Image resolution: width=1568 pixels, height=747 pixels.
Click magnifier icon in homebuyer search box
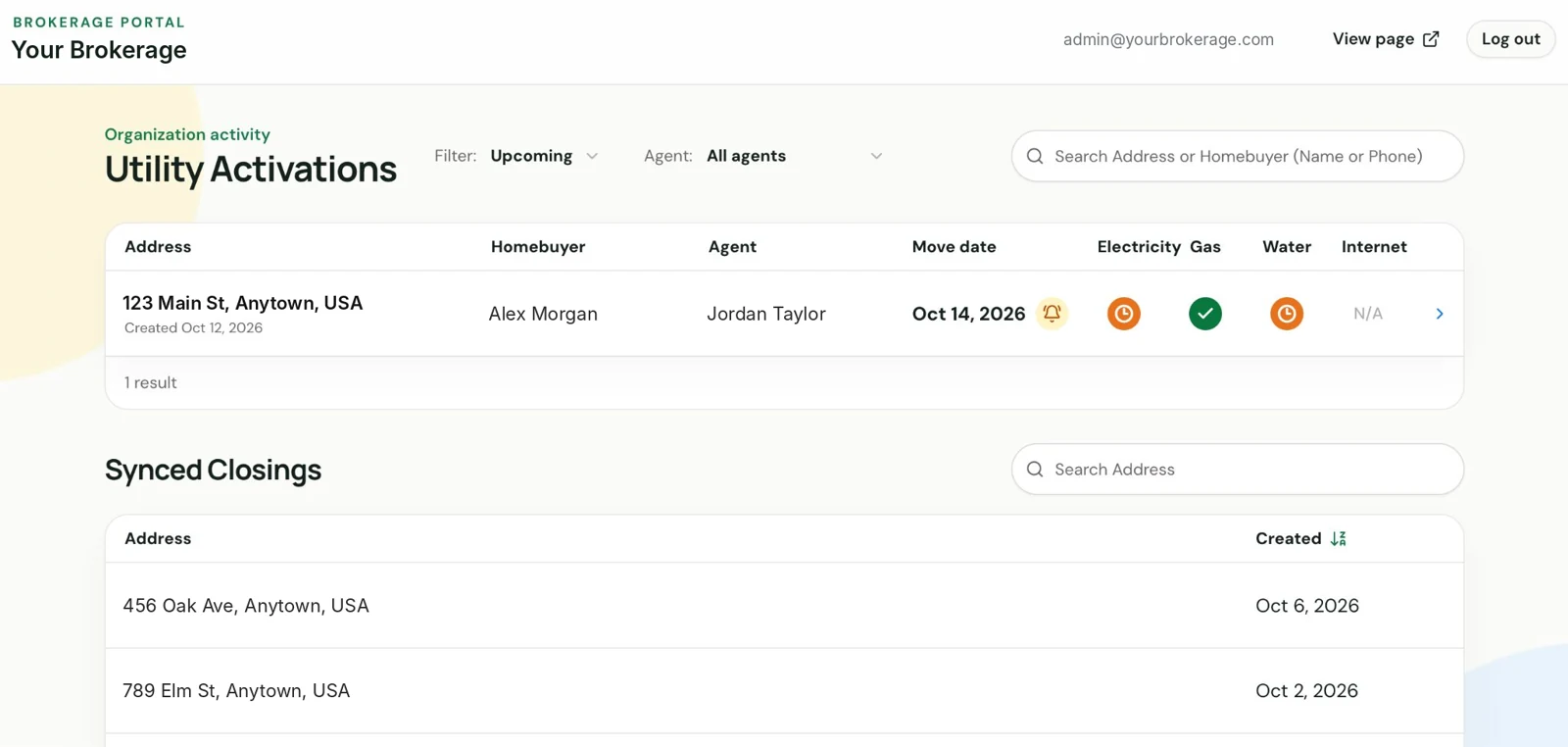tap(1035, 156)
